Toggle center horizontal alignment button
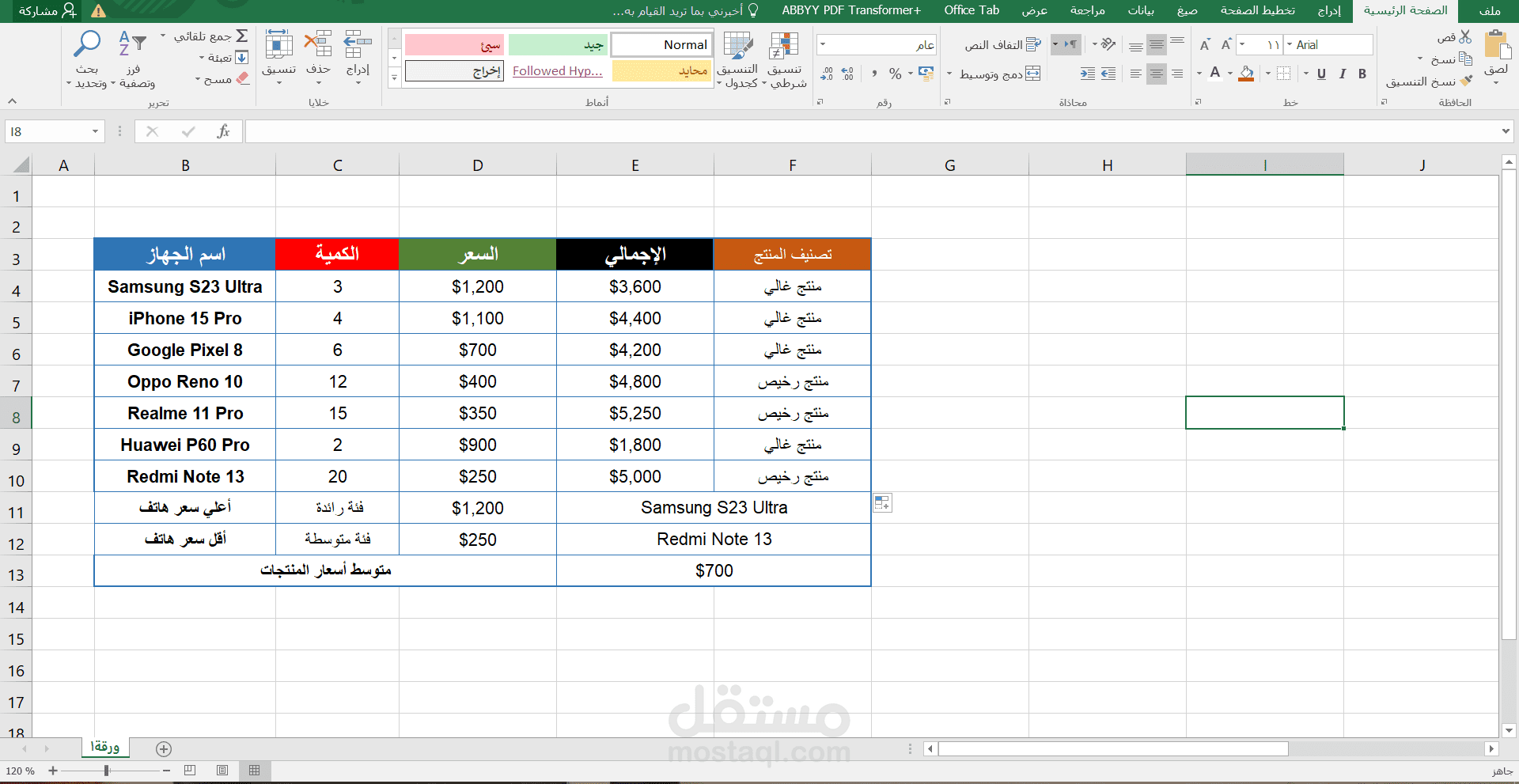The width and height of the screenshot is (1519, 784). click(1157, 74)
